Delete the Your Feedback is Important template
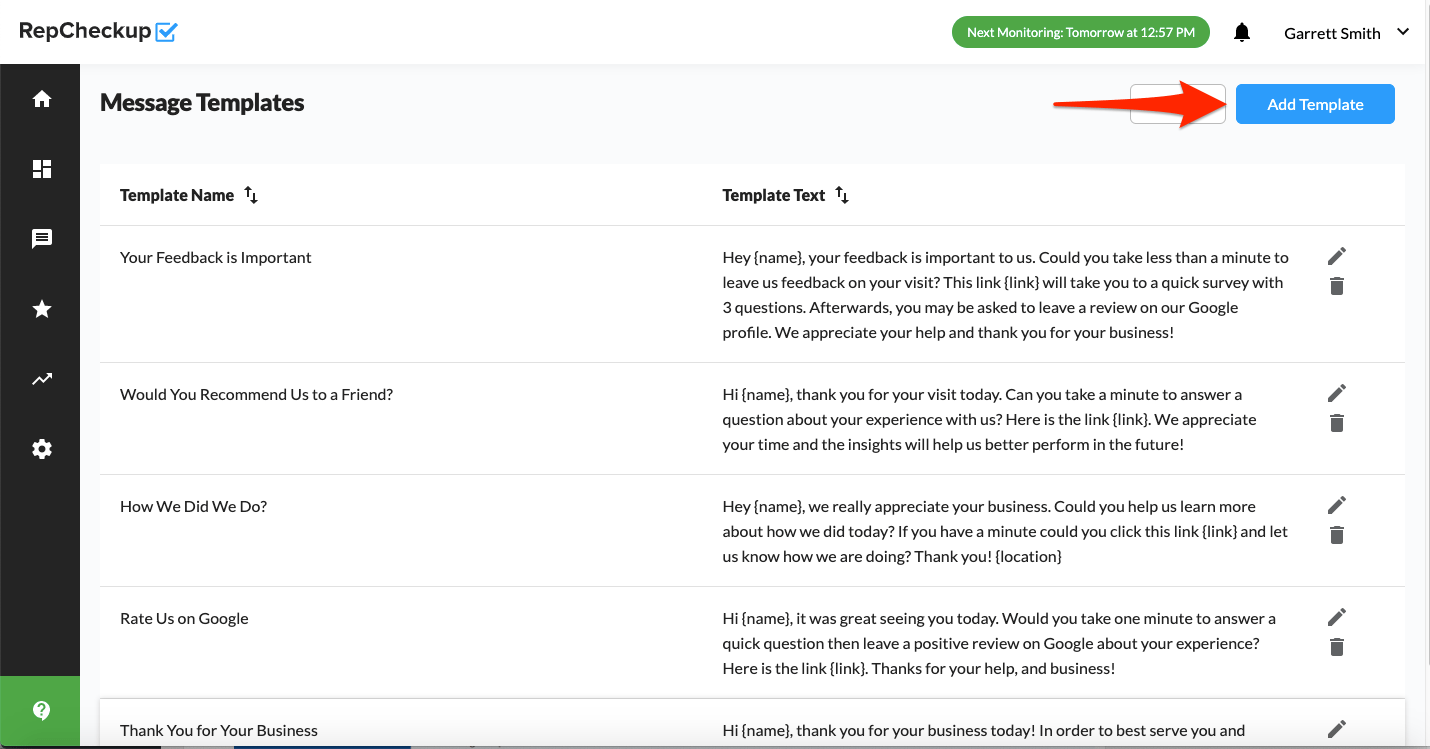Screen dimensions: 1430x749 click(1337, 286)
